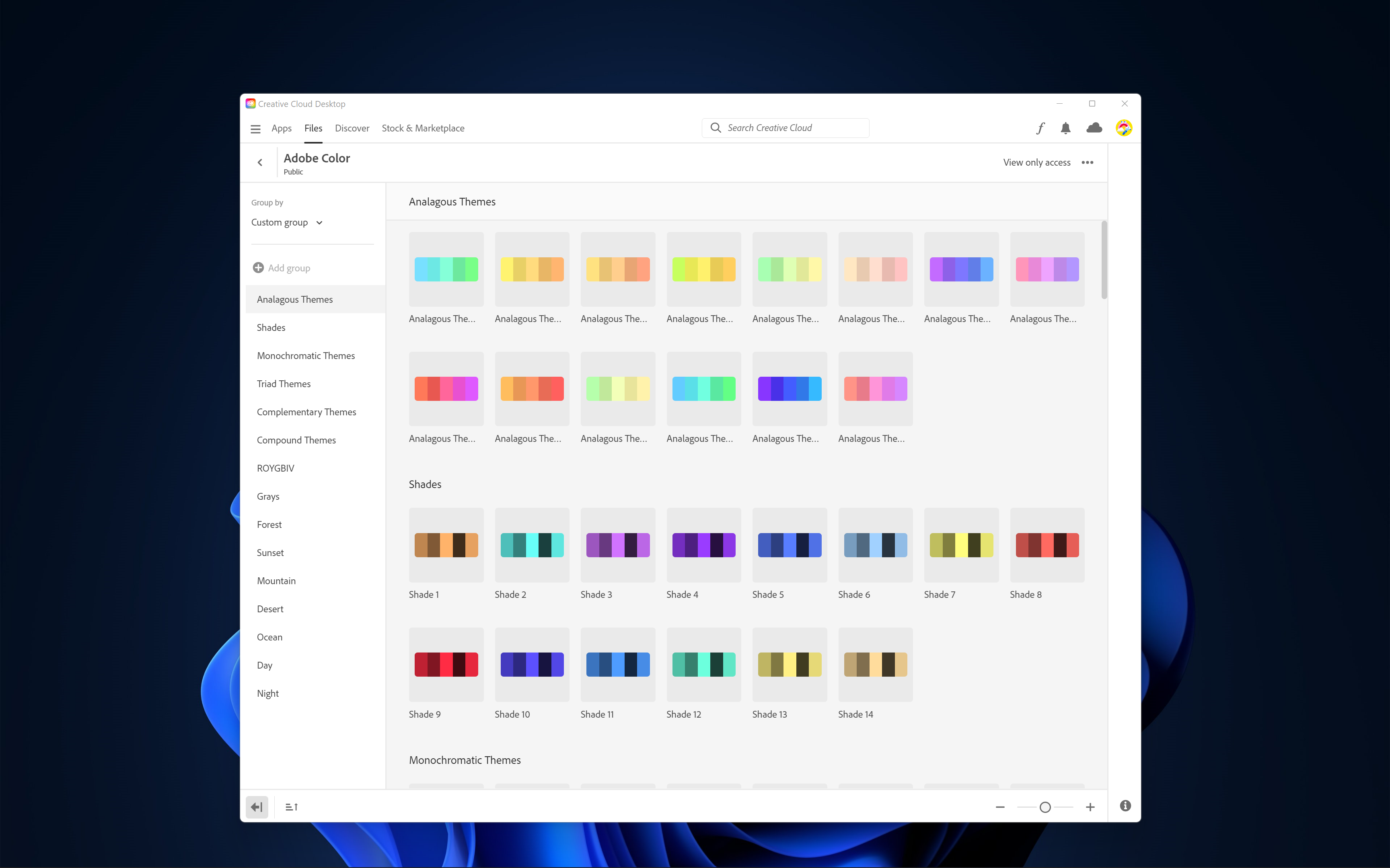Change the file sort order
The image size is (1390, 868).
pos(292,806)
